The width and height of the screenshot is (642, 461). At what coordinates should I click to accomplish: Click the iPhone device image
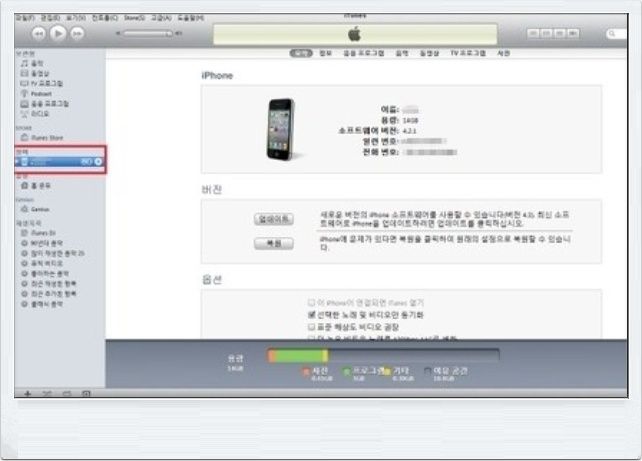point(281,129)
